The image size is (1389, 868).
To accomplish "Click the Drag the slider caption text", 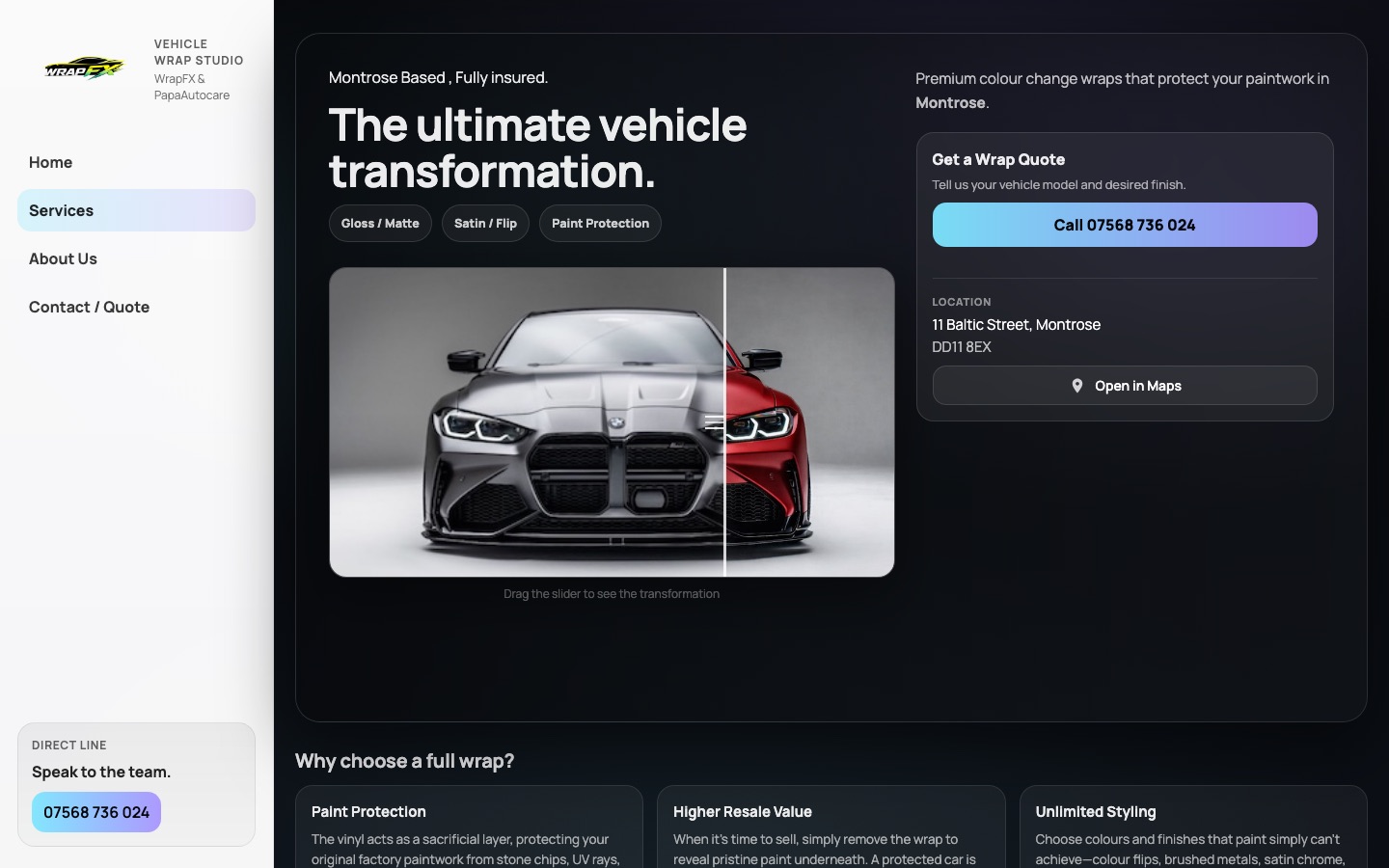I will tap(612, 594).
